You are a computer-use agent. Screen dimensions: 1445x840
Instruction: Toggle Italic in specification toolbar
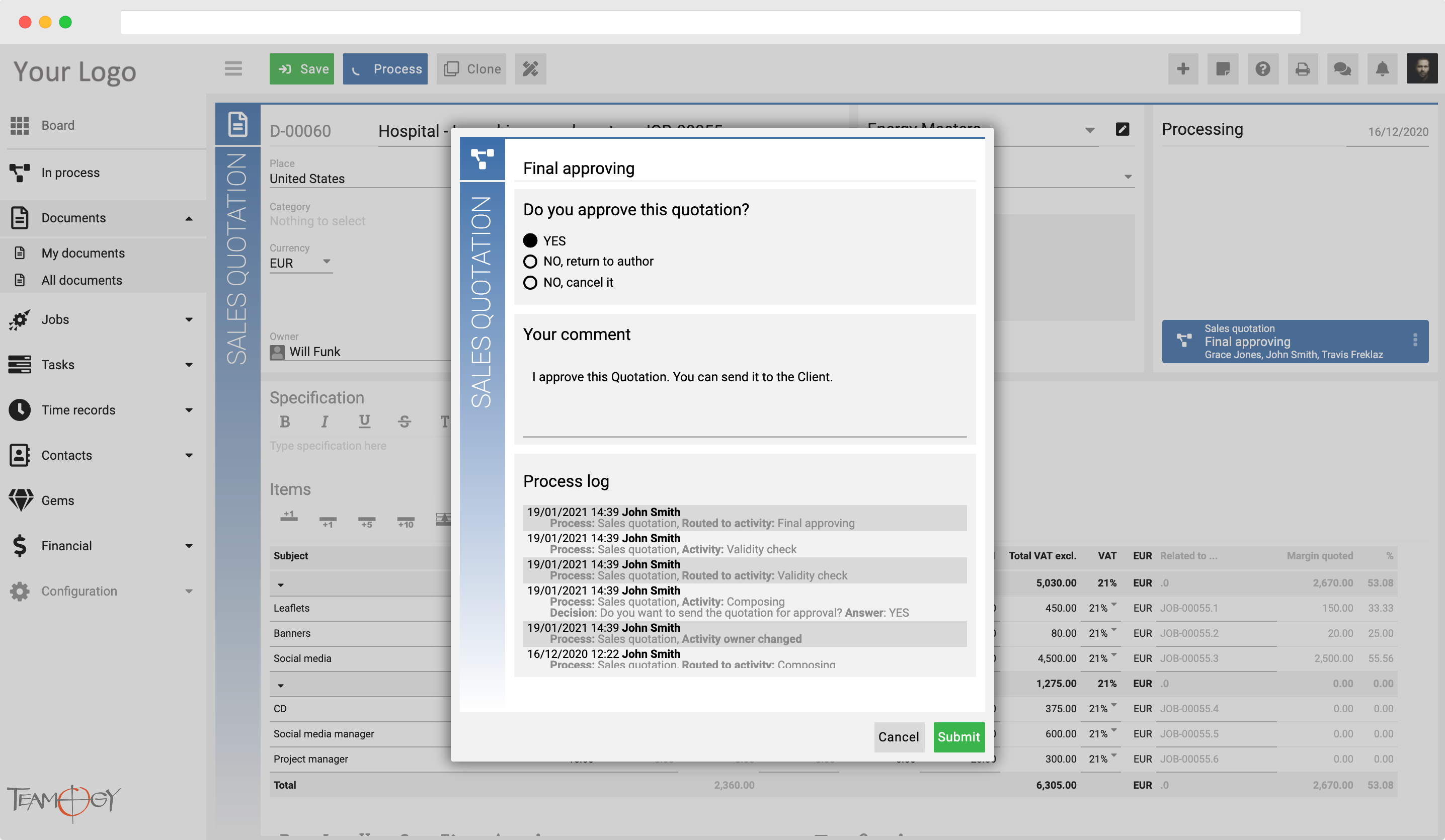[325, 422]
